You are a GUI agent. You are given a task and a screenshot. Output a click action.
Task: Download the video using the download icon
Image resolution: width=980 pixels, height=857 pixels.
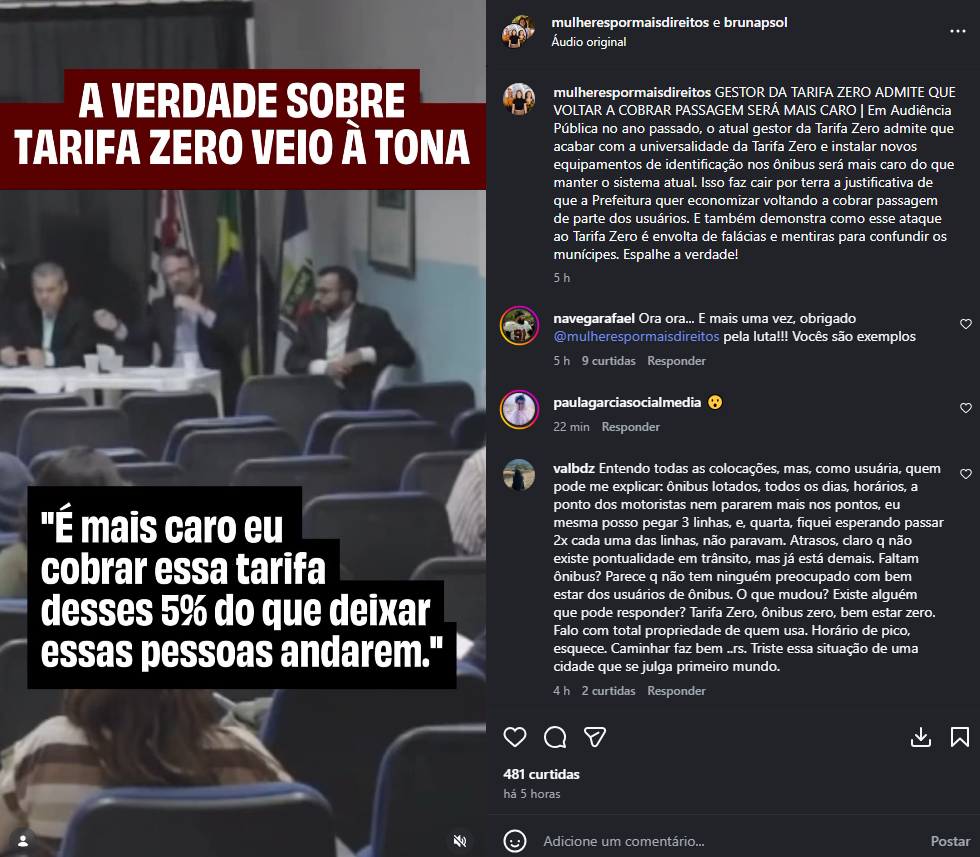pyautogui.click(x=920, y=737)
